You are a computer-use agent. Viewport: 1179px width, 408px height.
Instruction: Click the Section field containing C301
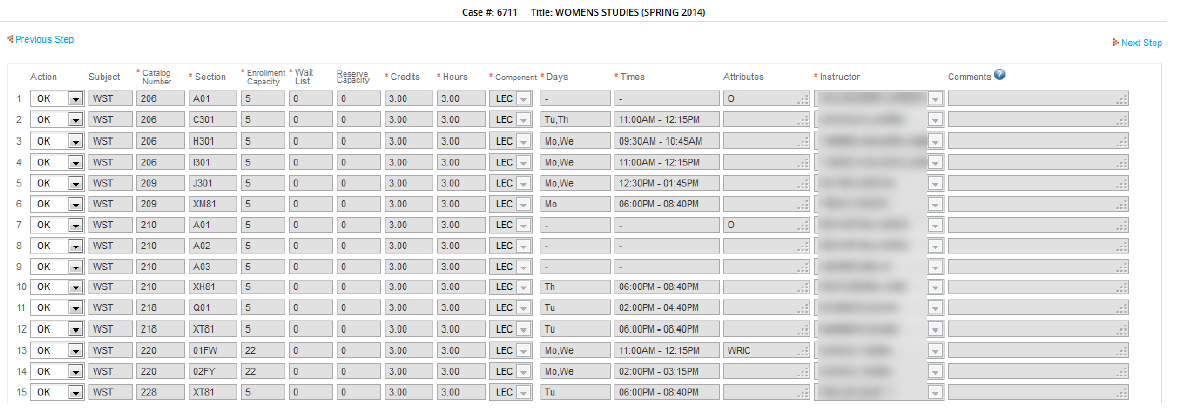click(213, 120)
